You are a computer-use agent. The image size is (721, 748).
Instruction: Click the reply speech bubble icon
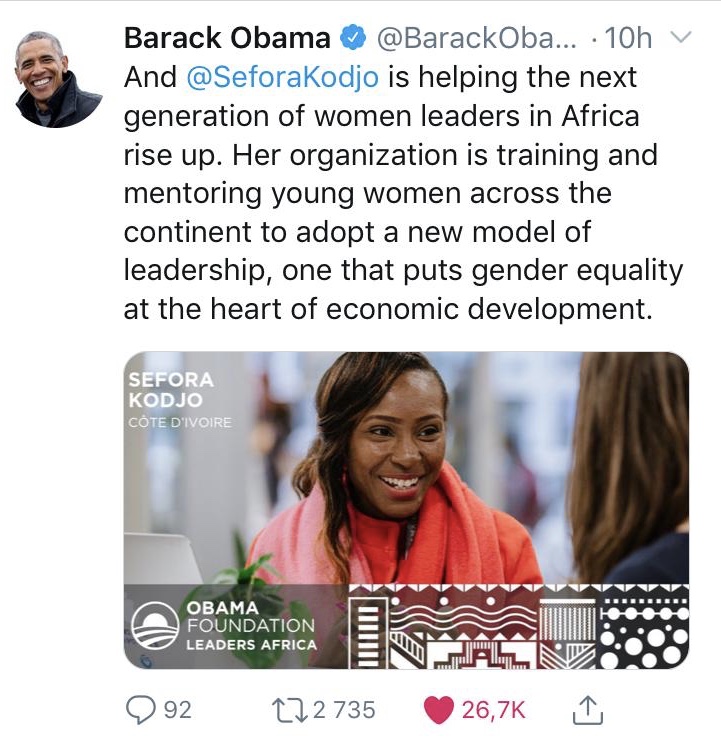139,709
